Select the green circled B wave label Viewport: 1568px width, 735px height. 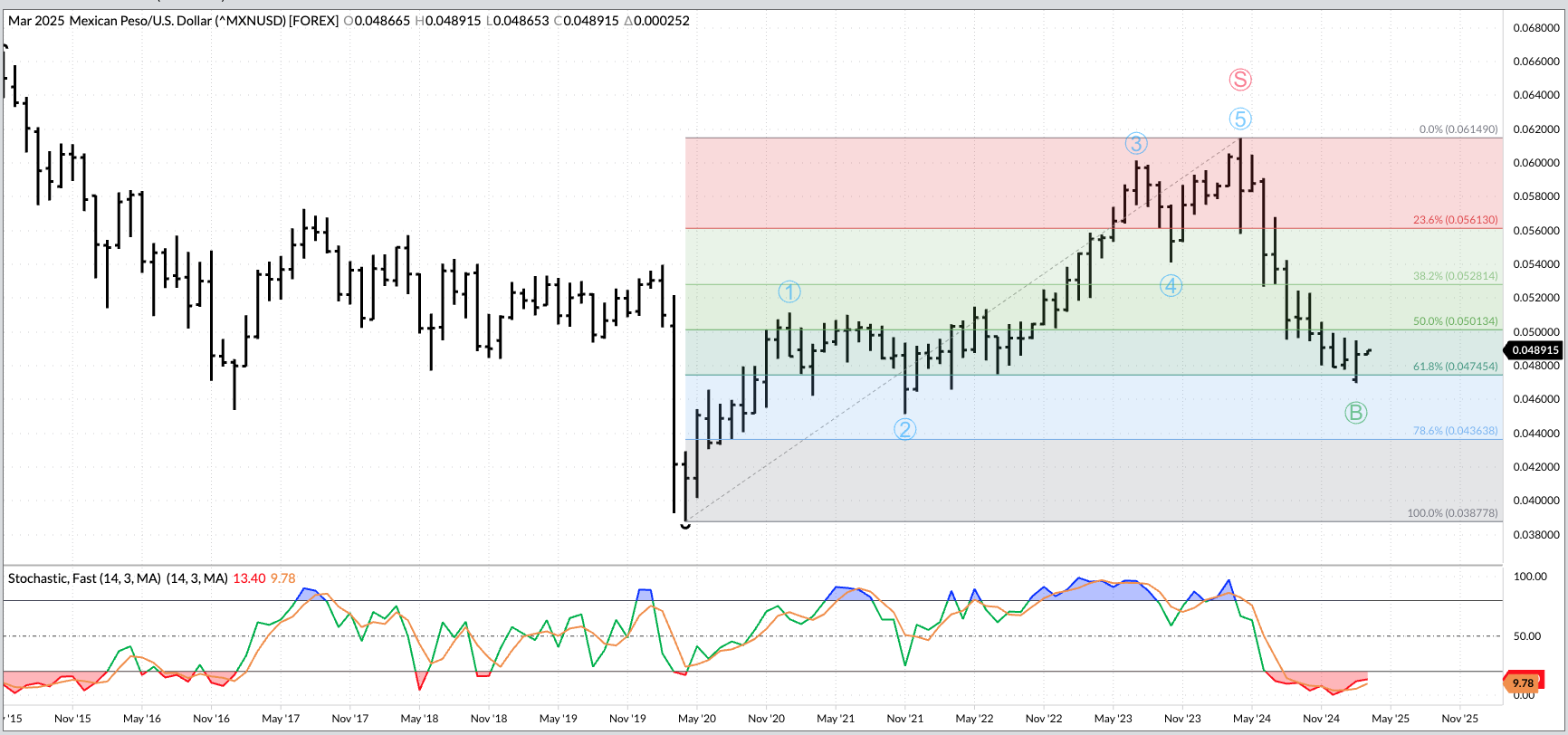coord(1354,413)
